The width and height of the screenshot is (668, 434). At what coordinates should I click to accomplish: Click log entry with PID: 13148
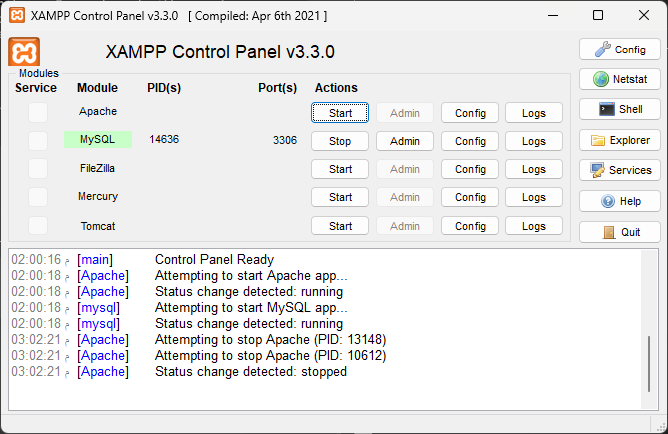point(271,339)
